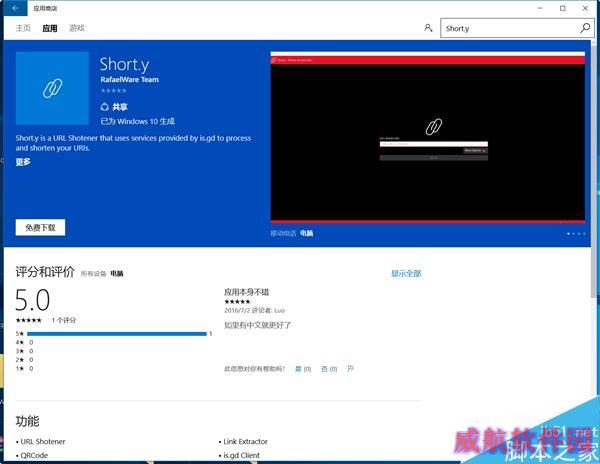Filter ratings by 电脑
Screen dimensions: 600x464
point(117,274)
